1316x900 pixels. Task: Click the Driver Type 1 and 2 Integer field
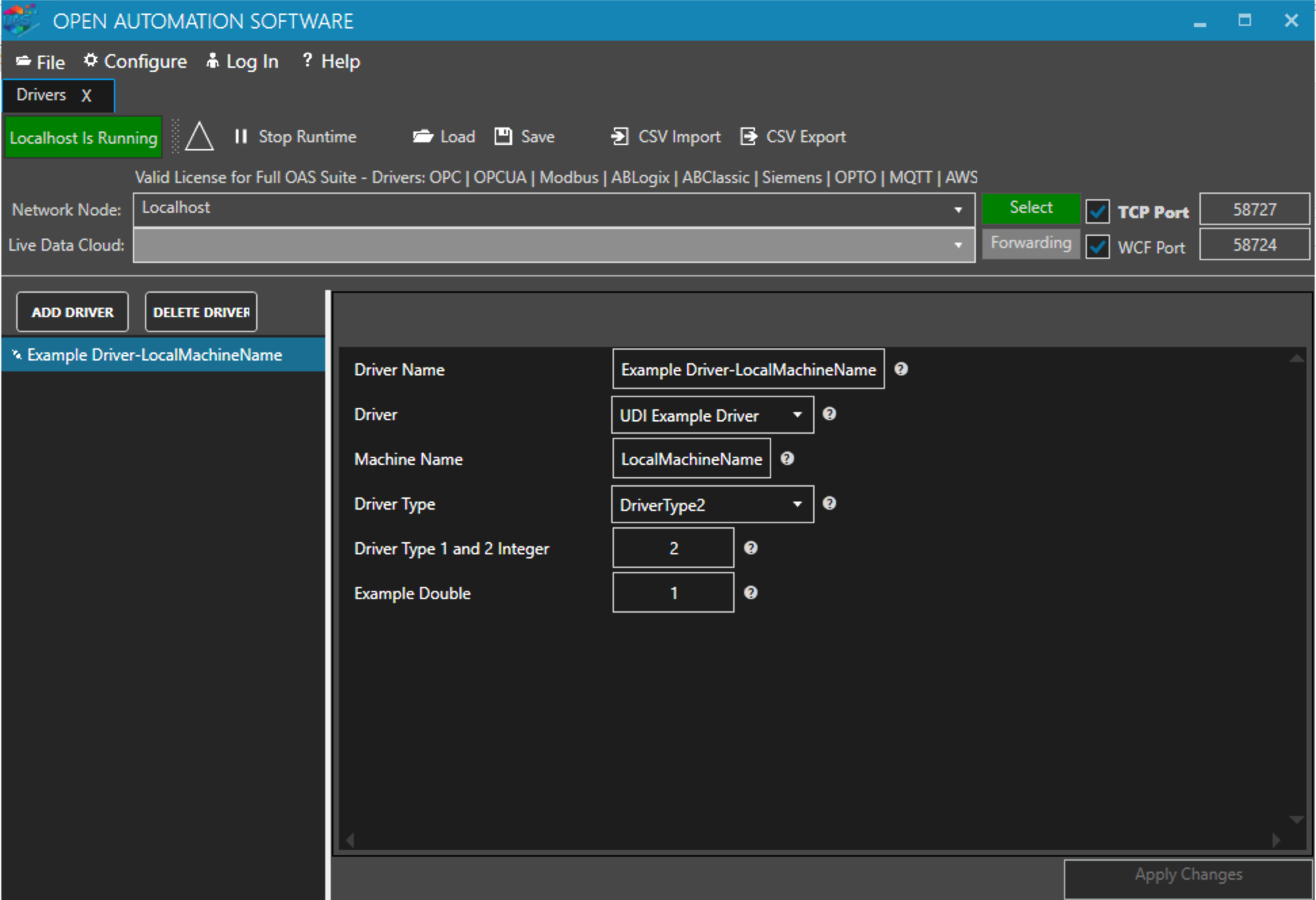[673, 548]
